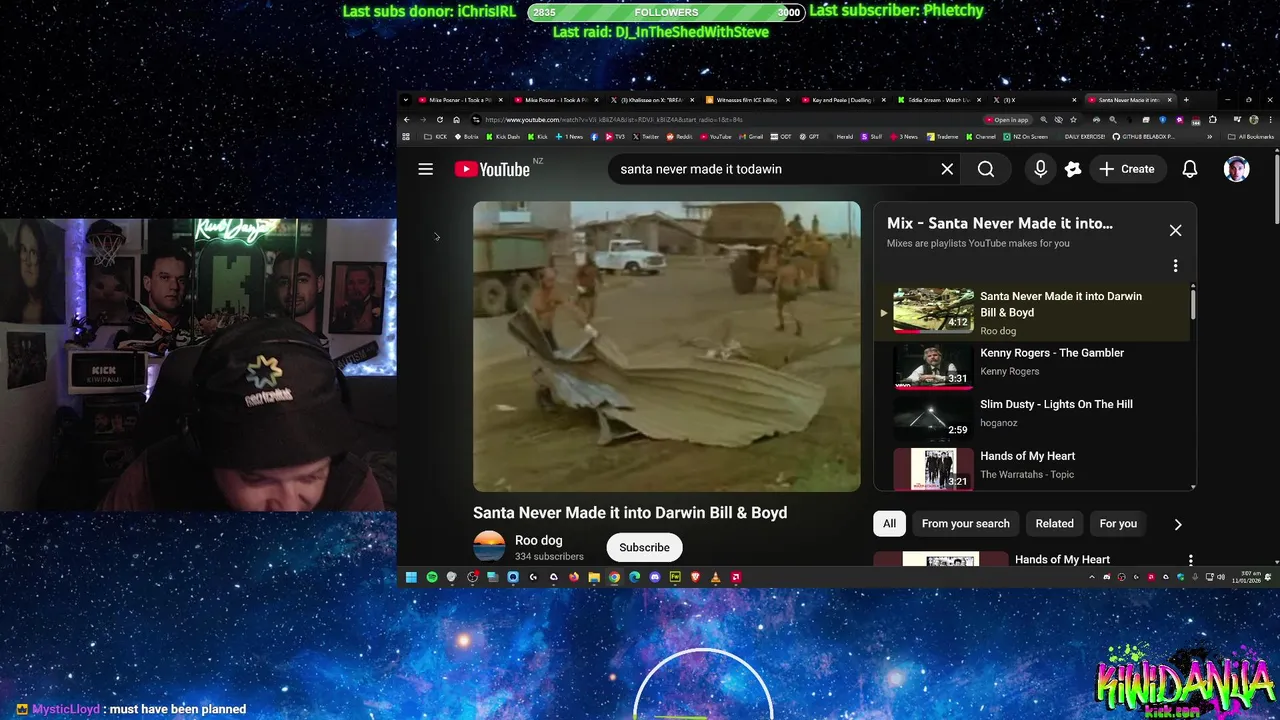This screenshot has height=720, width=1280.
Task: Subscribe to the Roo dog channel
Action: [644, 548]
